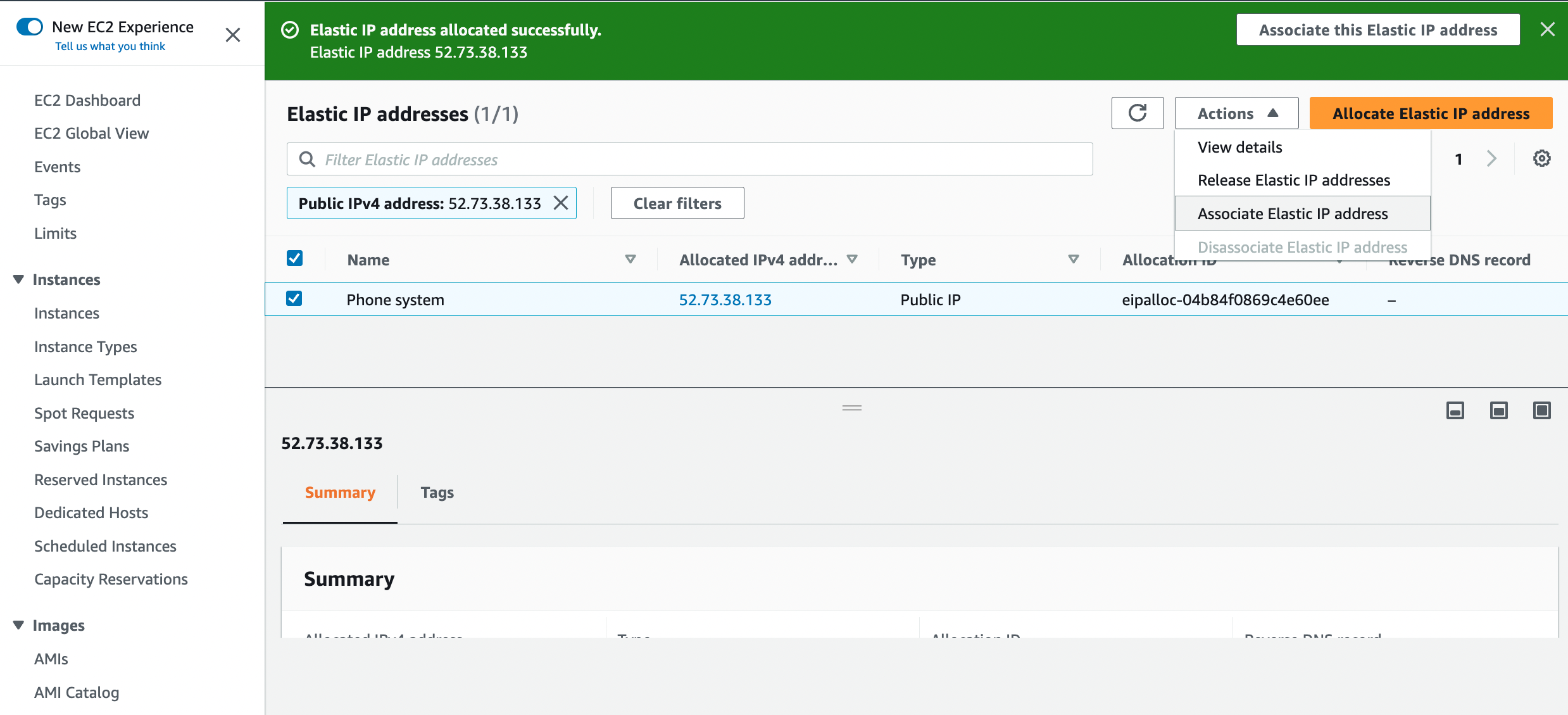Screen dimensions: 1568x715
Task: Open Spot Requests page
Action: (84, 413)
